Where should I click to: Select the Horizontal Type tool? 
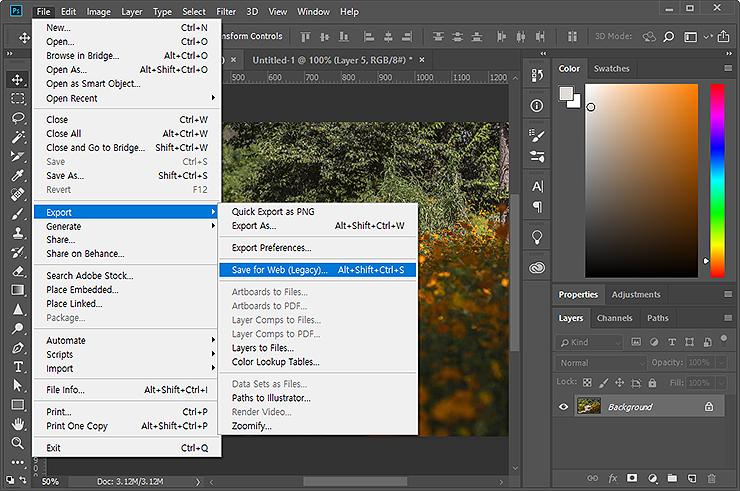pos(17,367)
